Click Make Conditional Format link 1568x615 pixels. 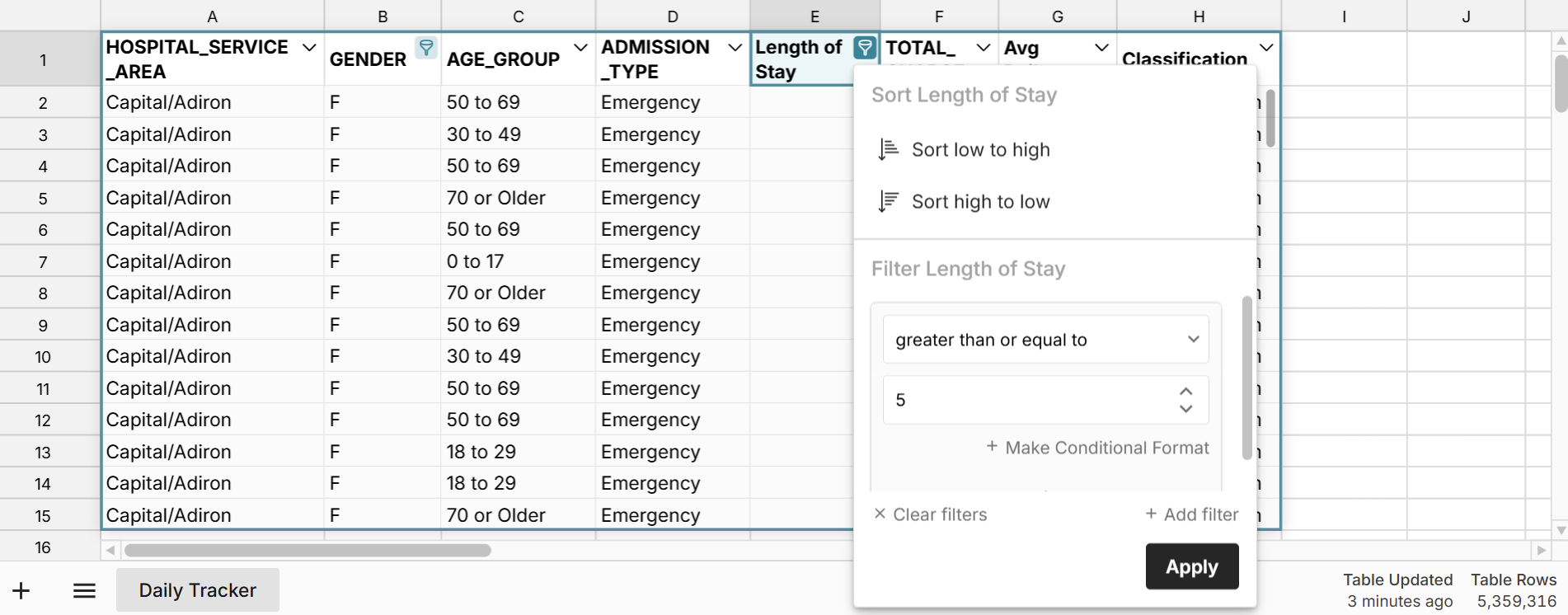(x=1097, y=448)
